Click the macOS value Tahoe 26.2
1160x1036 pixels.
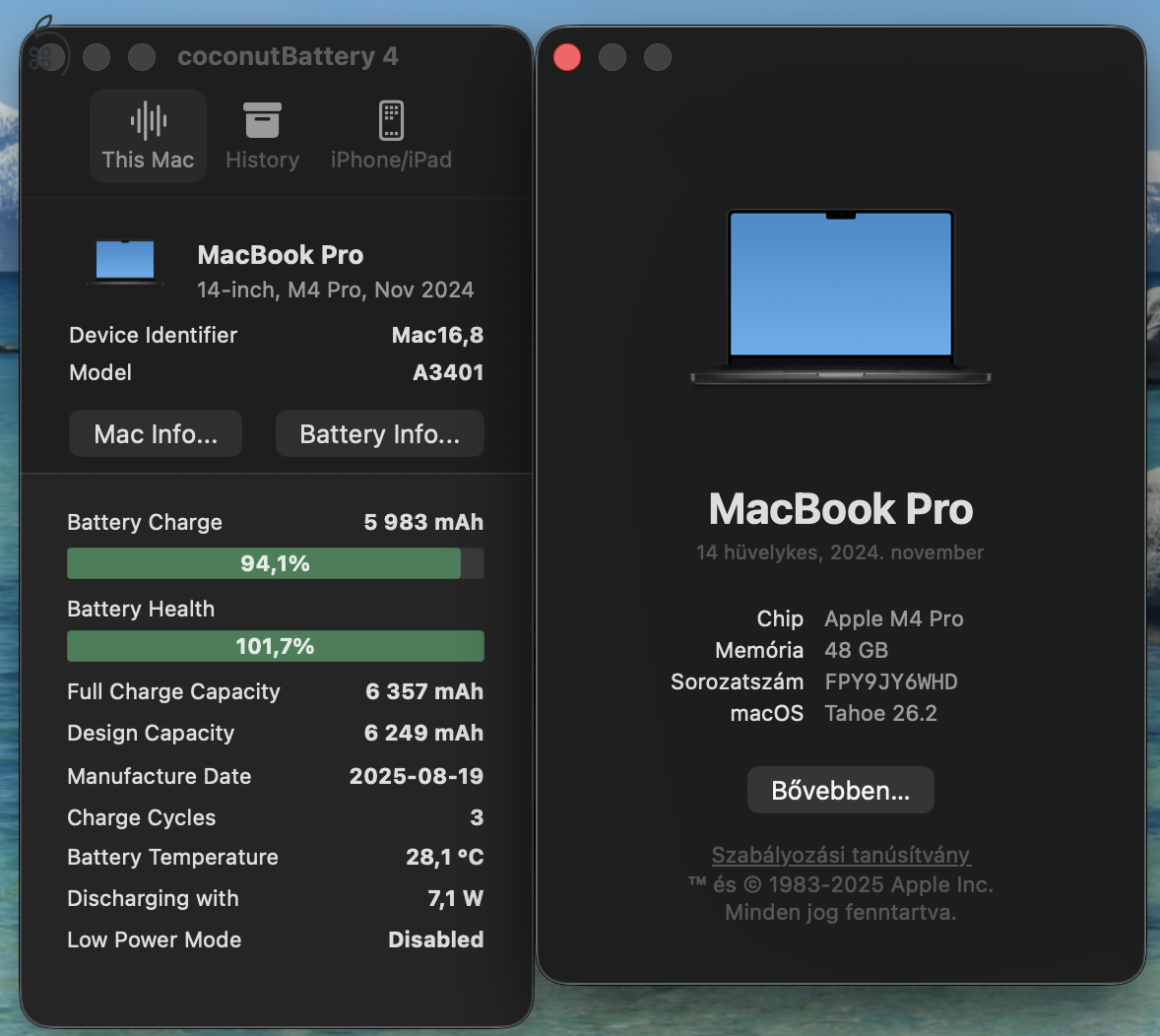point(880,713)
